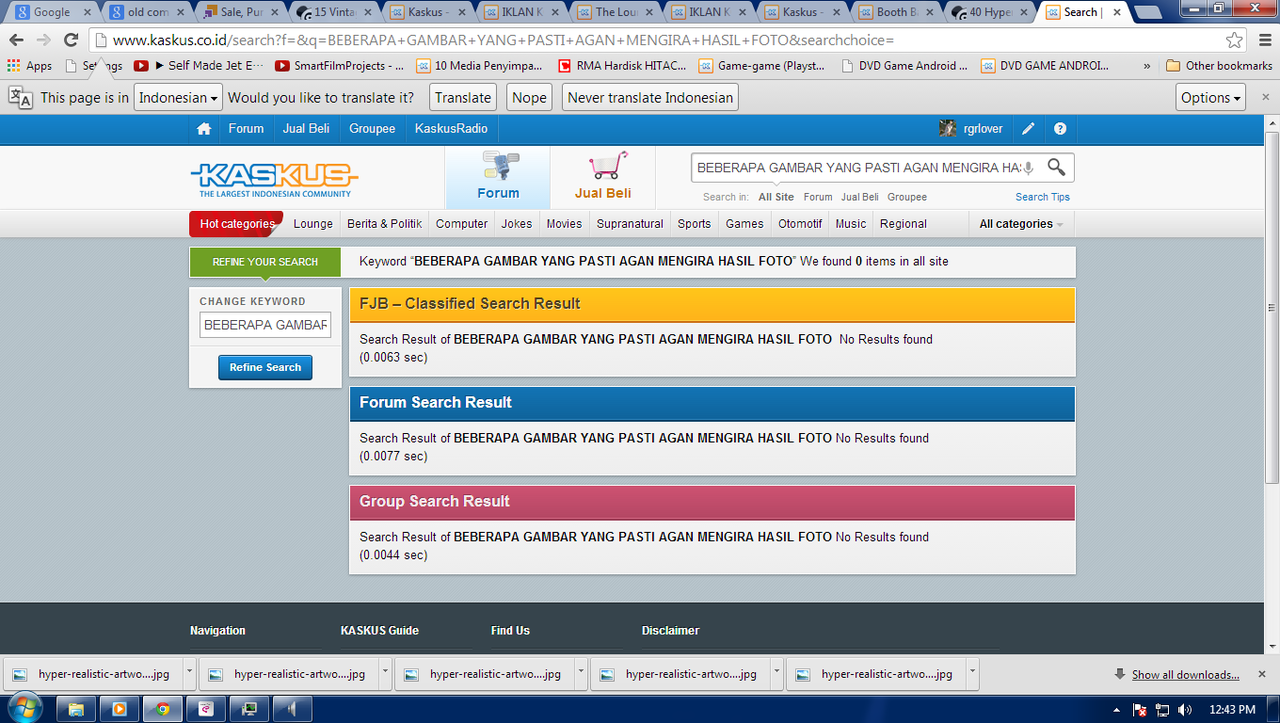Close the downloads bar with its X
This screenshot has height=723, width=1280.
pos(1264,674)
